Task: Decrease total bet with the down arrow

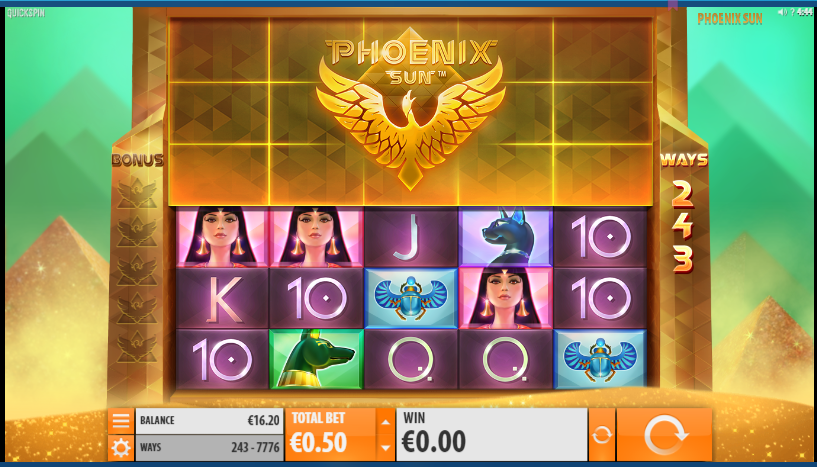Action: [385, 448]
